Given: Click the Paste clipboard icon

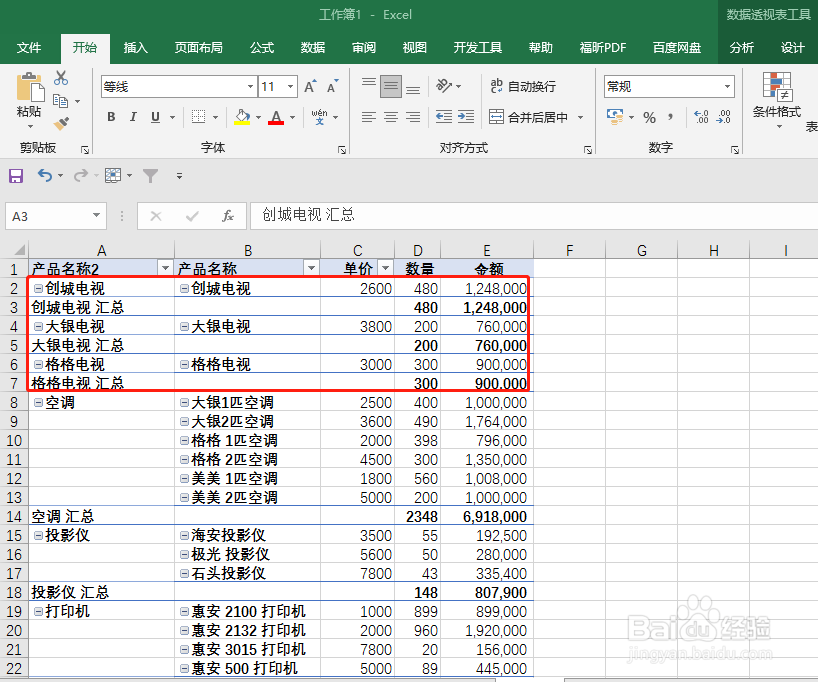Looking at the screenshot, I should click(x=30, y=87).
